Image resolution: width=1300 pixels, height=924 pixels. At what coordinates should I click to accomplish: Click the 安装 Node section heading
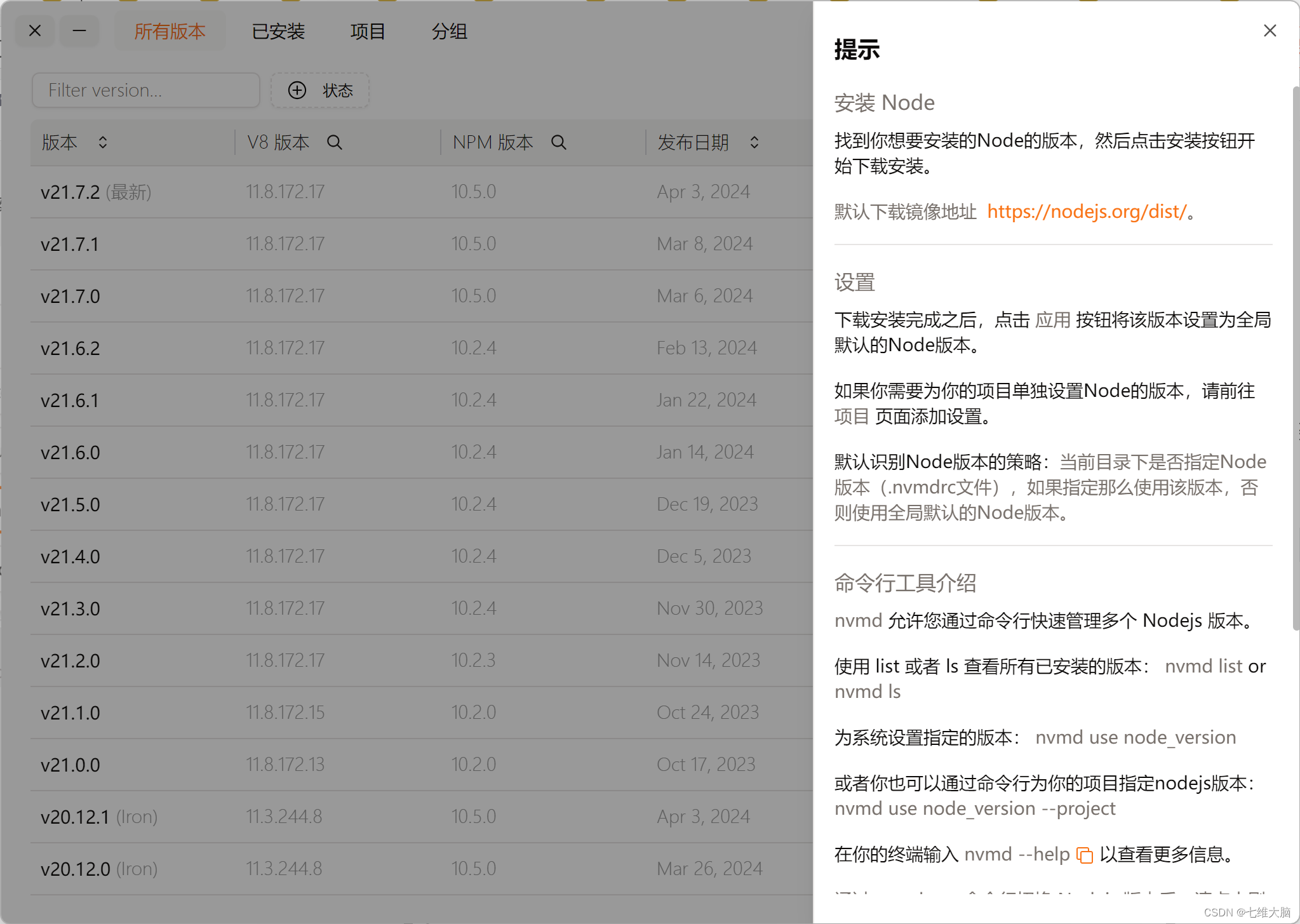[x=884, y=103]
